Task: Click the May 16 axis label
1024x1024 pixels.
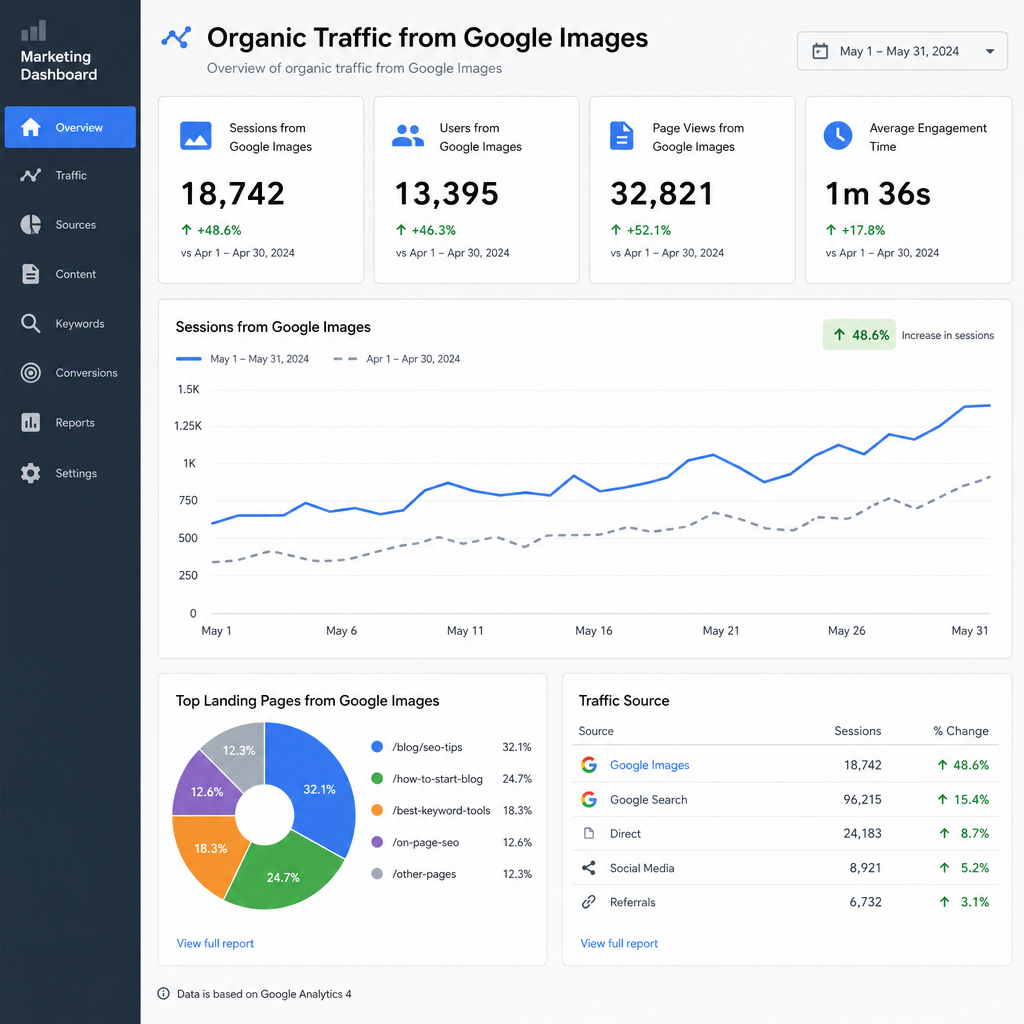Action: [594, 631]
